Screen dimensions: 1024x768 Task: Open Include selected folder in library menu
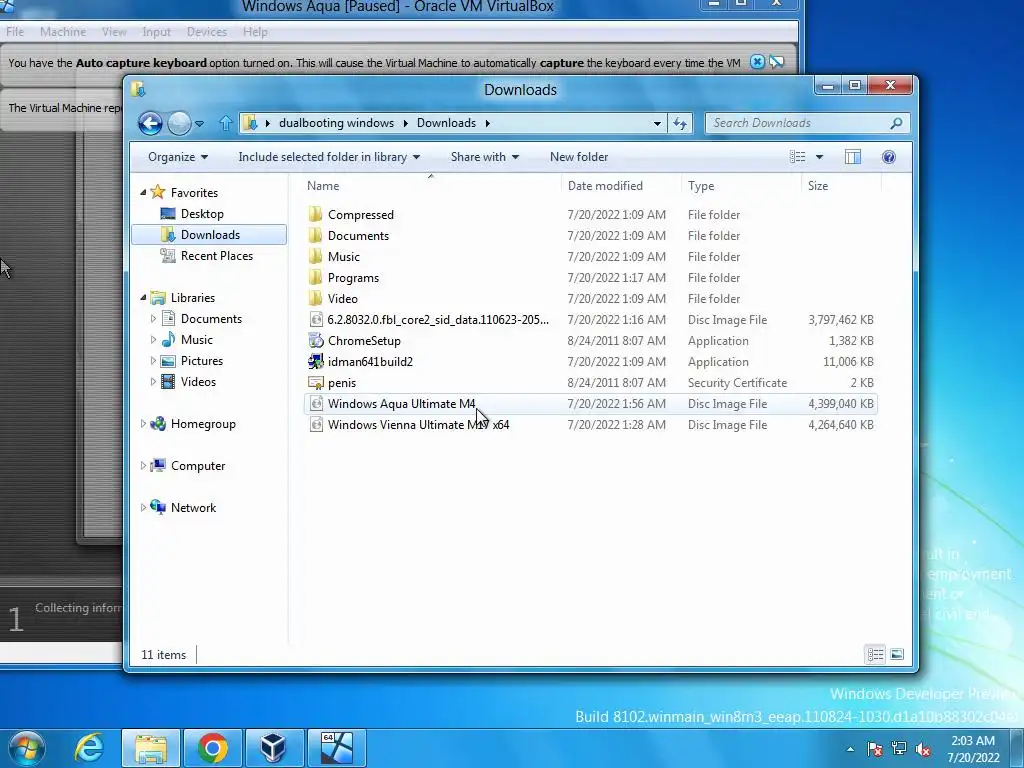tap(328, 157)
